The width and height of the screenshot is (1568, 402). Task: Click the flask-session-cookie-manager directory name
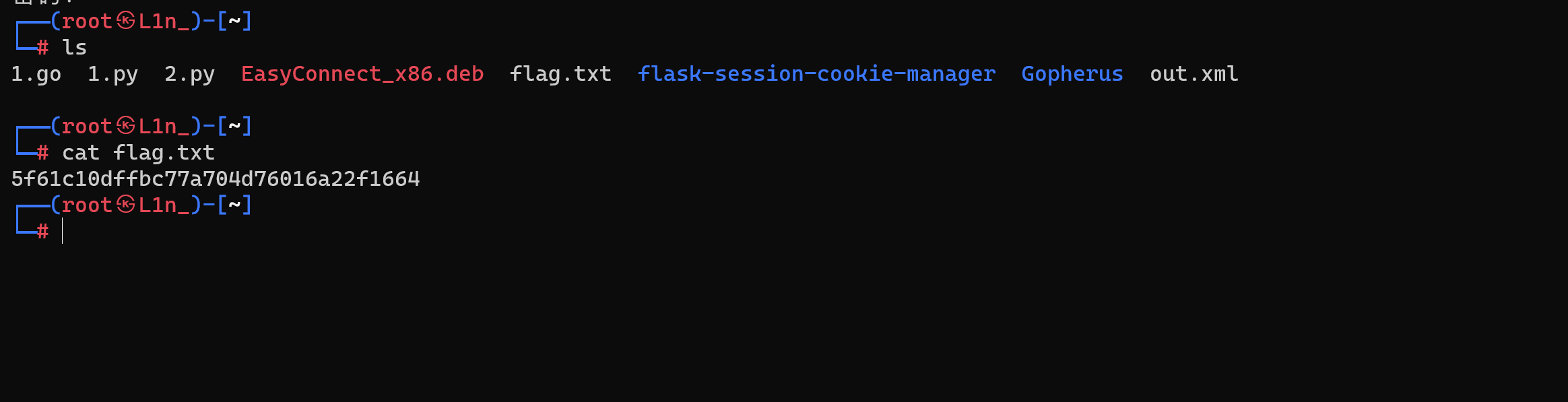(816, 73)
